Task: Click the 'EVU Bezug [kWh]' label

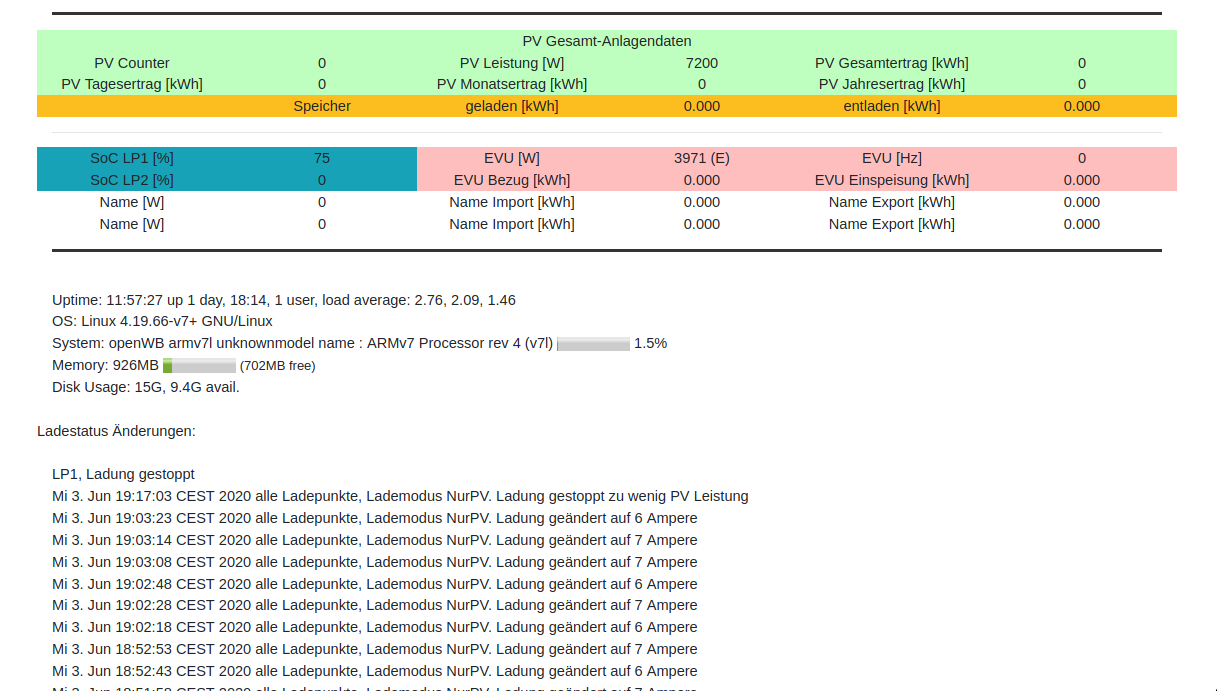Action: [512, 180]
